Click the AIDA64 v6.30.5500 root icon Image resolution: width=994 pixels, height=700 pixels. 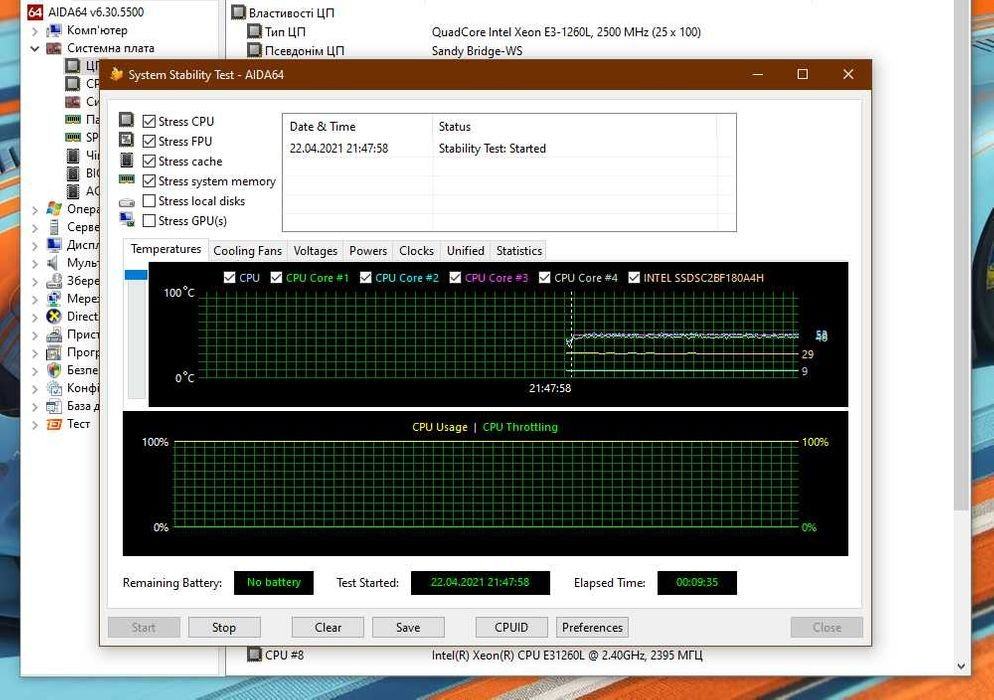pos(36,11)
